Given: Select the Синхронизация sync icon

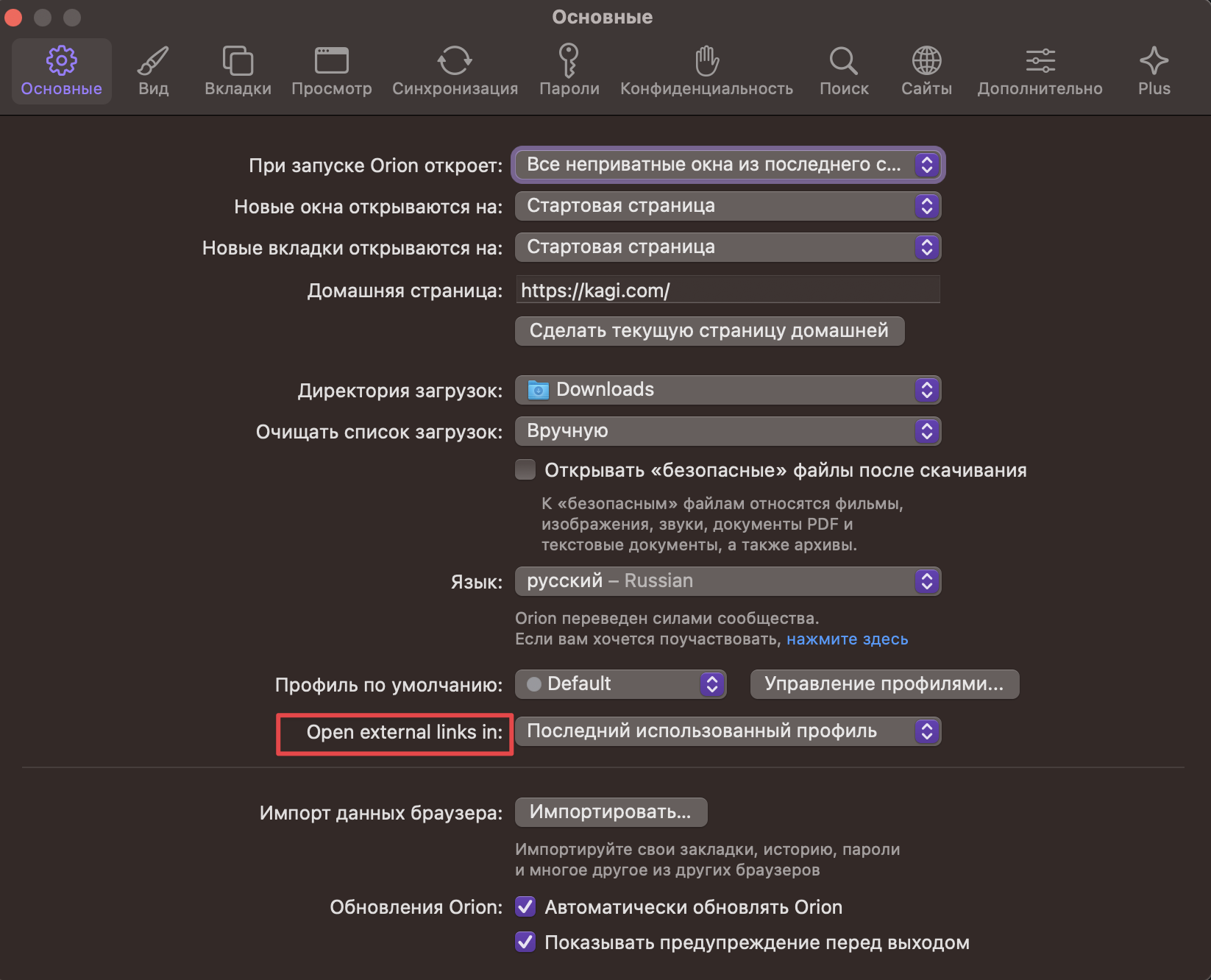Looking at the screenshot, I should point(455,61).
